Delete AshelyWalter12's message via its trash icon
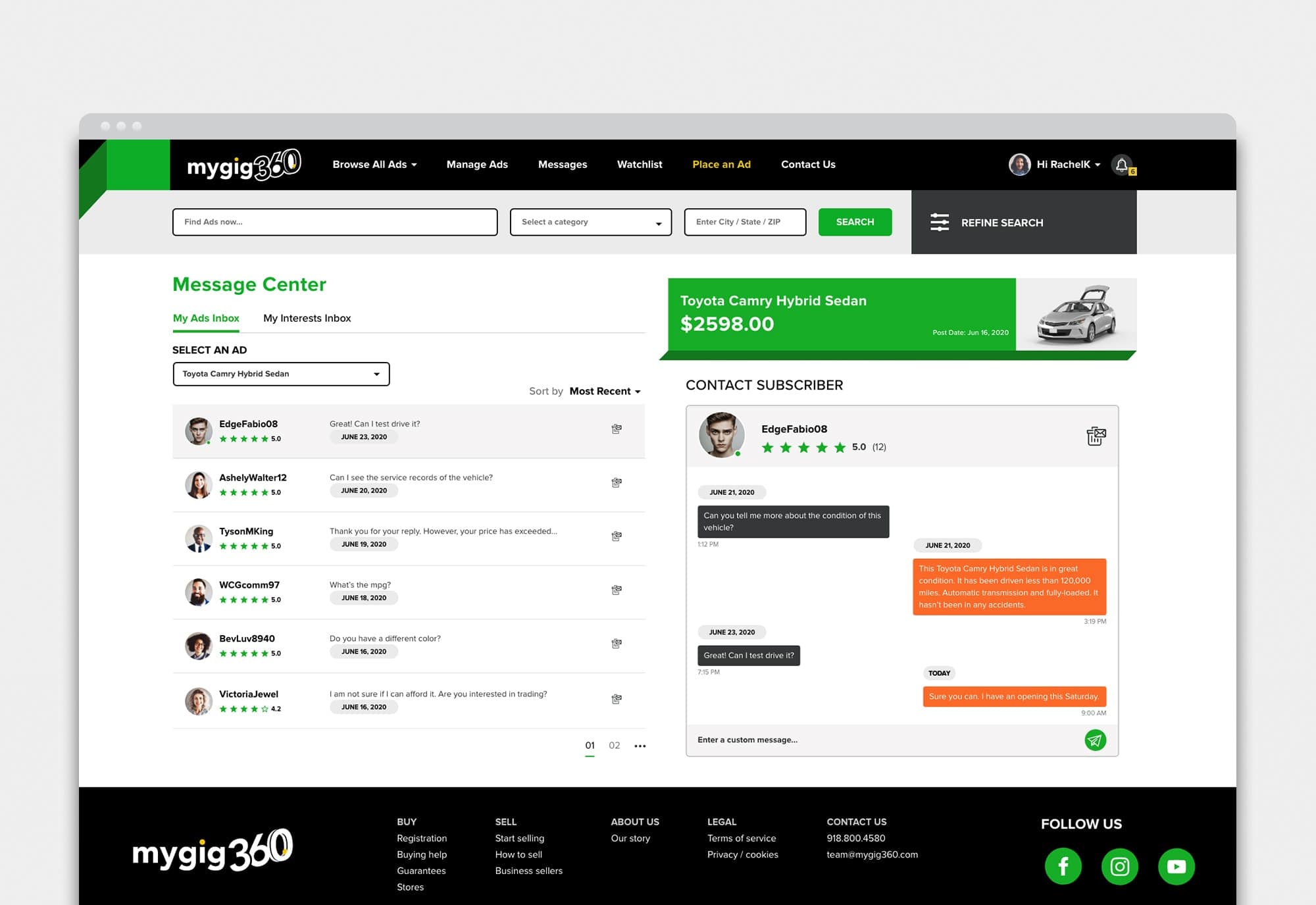 click(x=617, y=482)
